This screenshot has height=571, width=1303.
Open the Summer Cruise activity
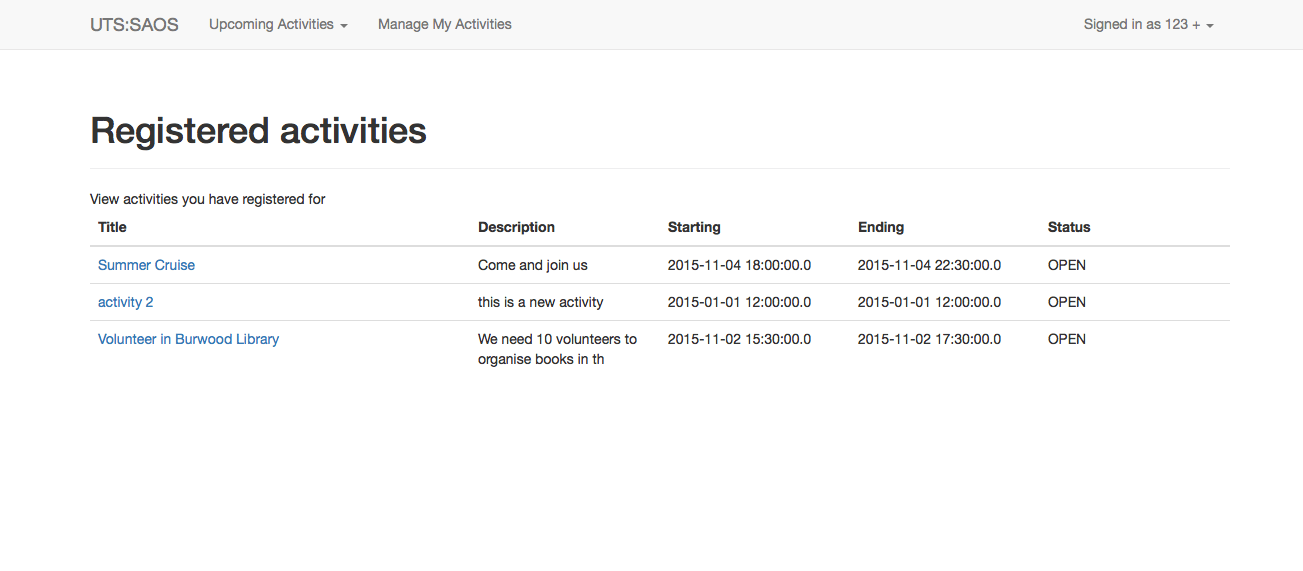(146, 265)
